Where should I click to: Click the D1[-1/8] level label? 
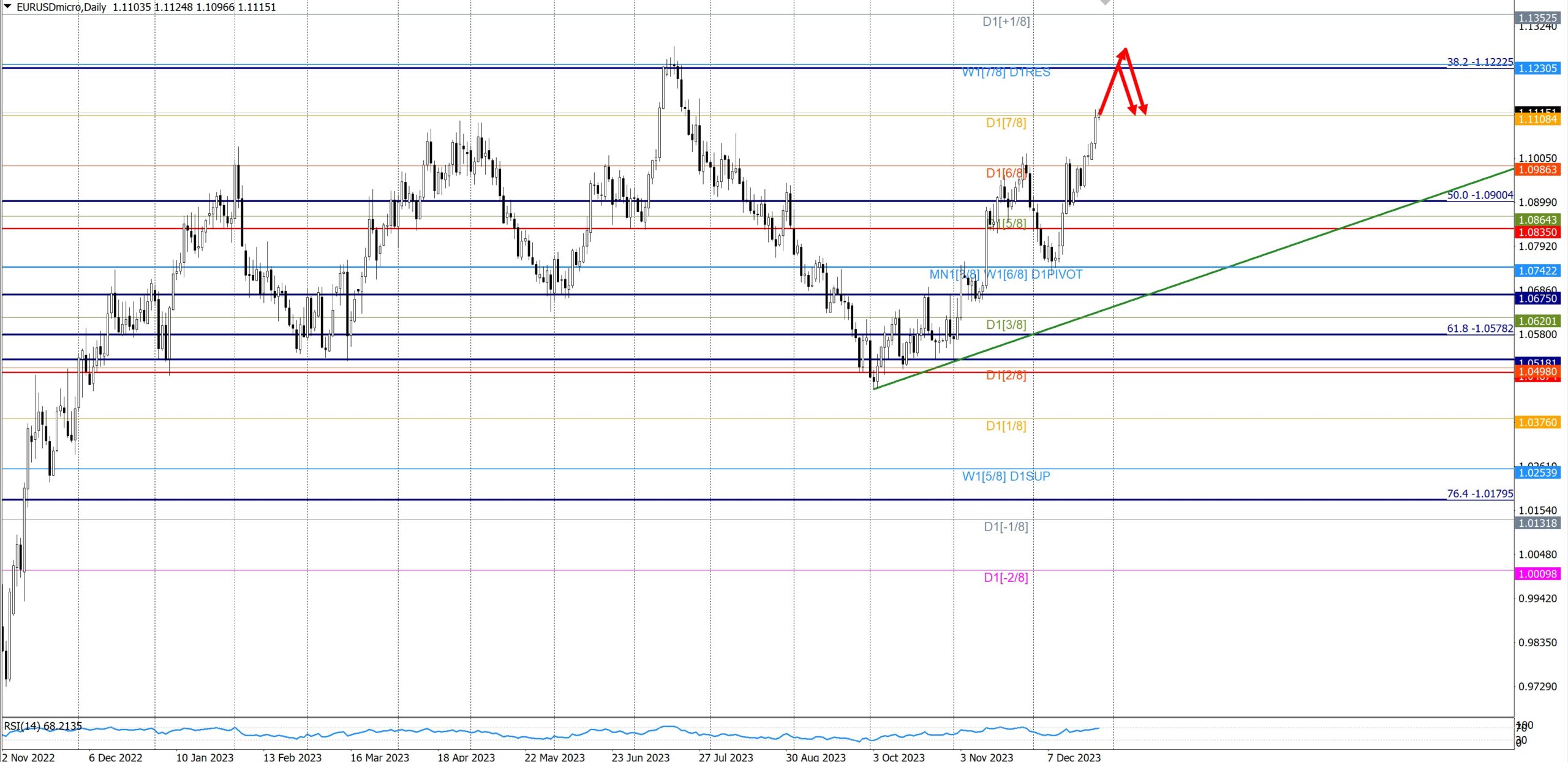1006,527
